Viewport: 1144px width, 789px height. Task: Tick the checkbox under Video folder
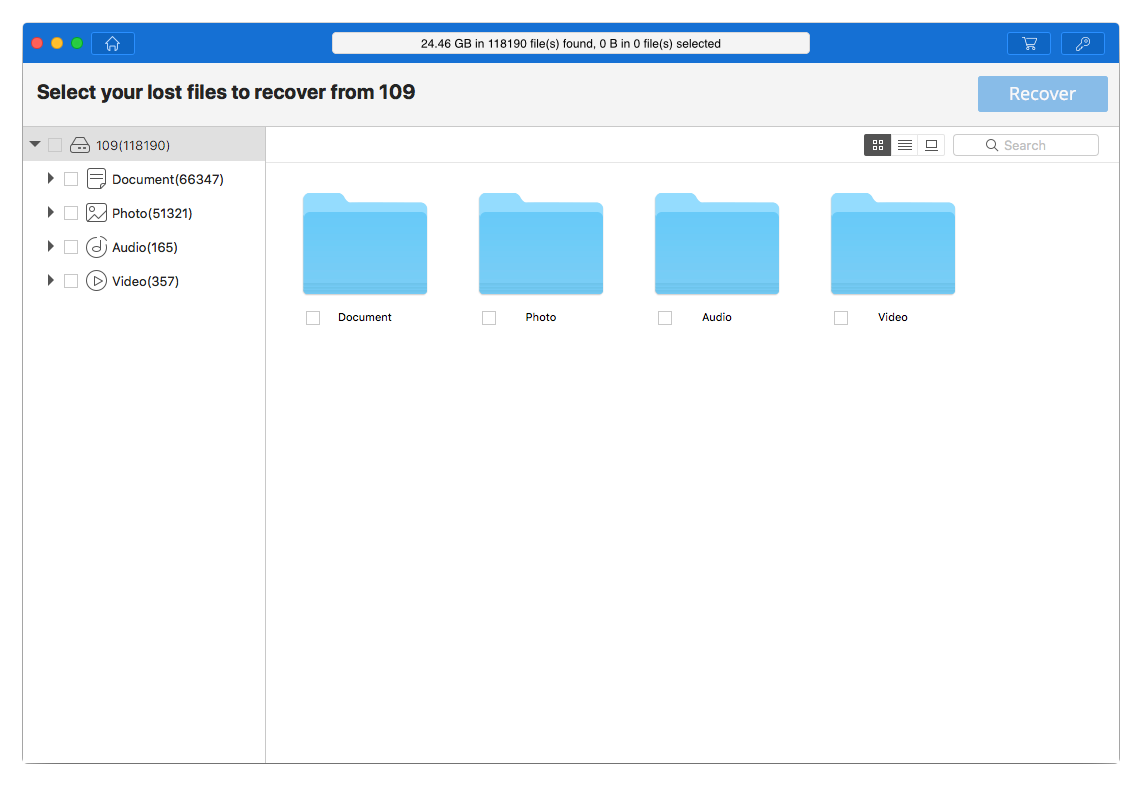click(841, 318)
